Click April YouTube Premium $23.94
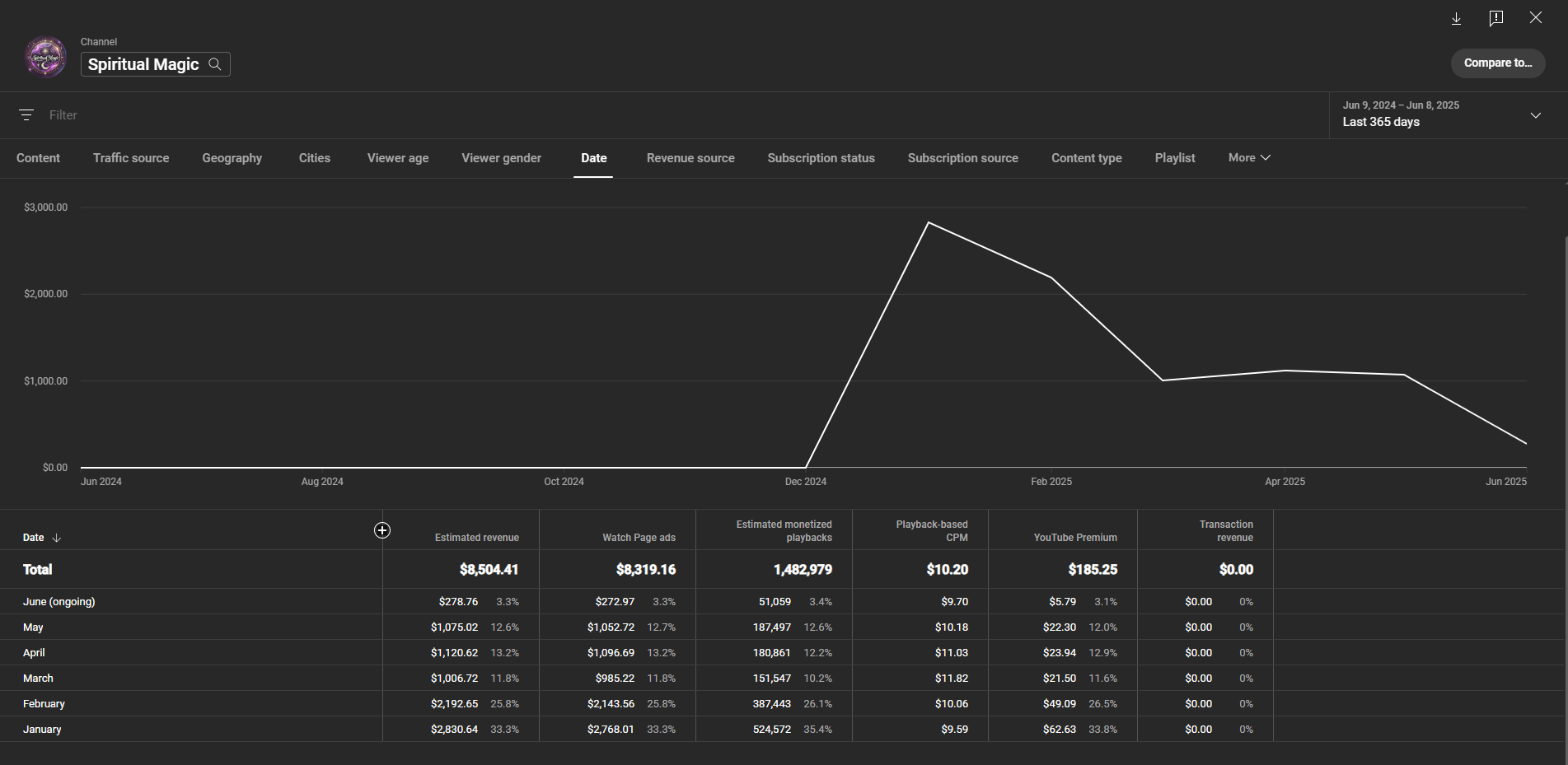Screen dimensions: 1568x765 click(1060, 653)
